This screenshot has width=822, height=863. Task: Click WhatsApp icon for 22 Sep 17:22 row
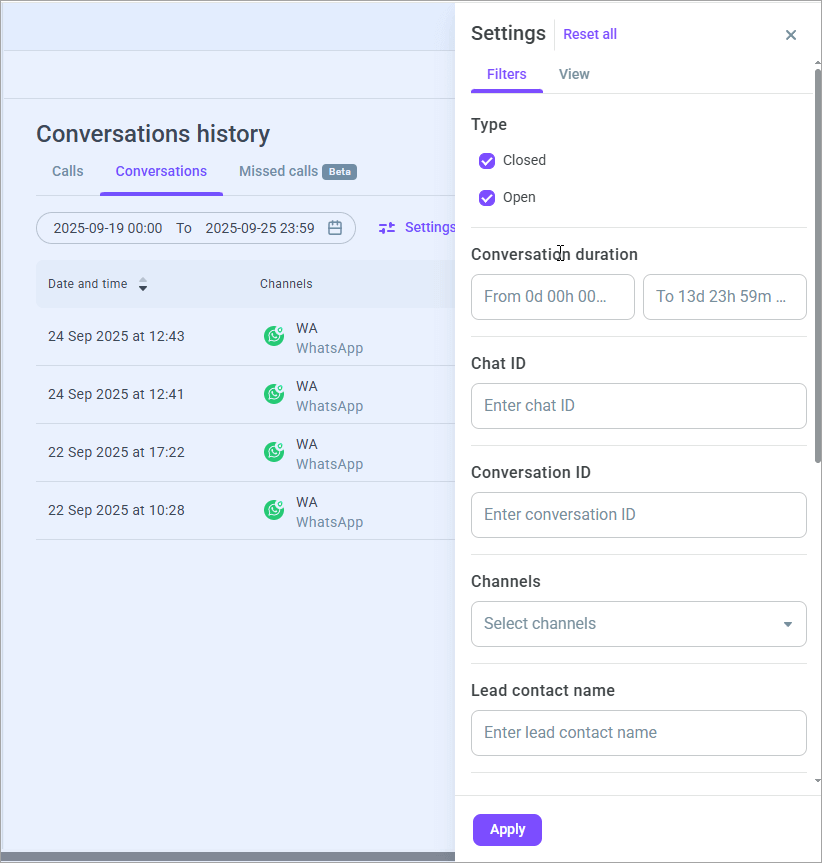(x=274, y=453)
